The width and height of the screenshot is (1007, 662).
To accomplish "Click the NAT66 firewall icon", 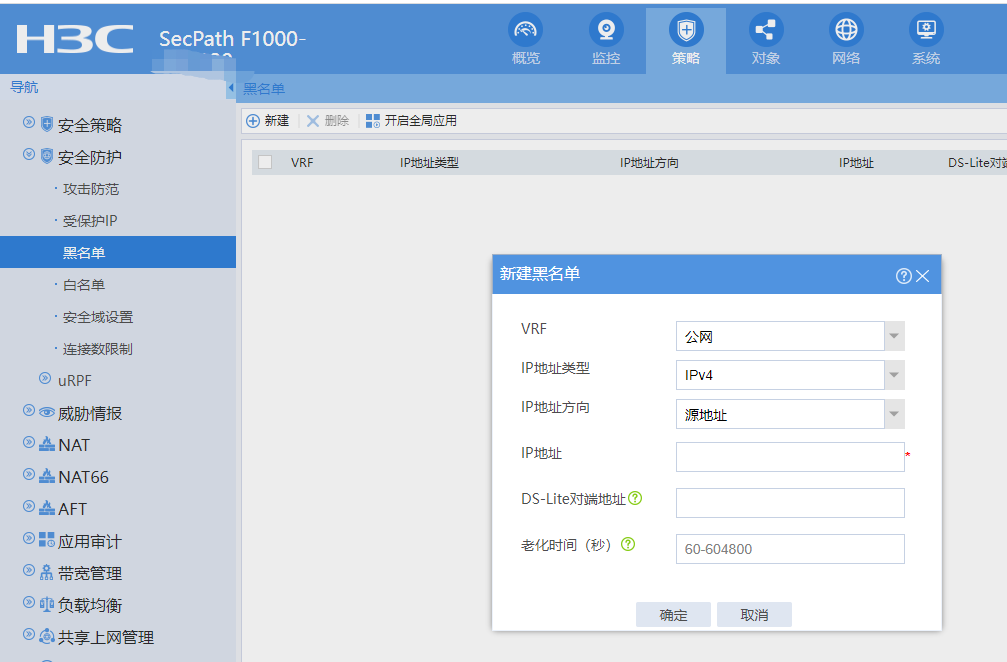I will click(x=47, y=476).
